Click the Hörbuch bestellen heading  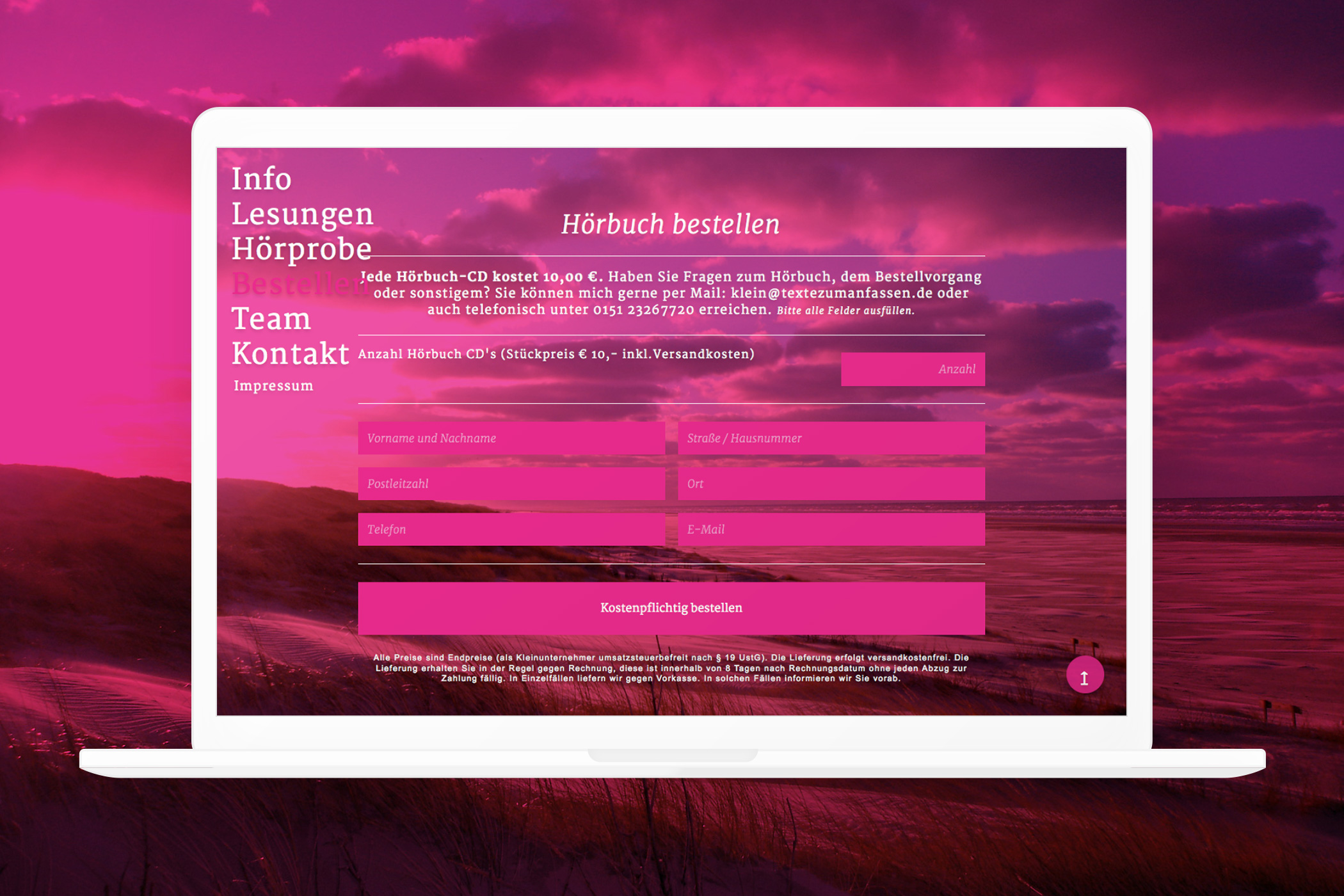click(670, 225)
